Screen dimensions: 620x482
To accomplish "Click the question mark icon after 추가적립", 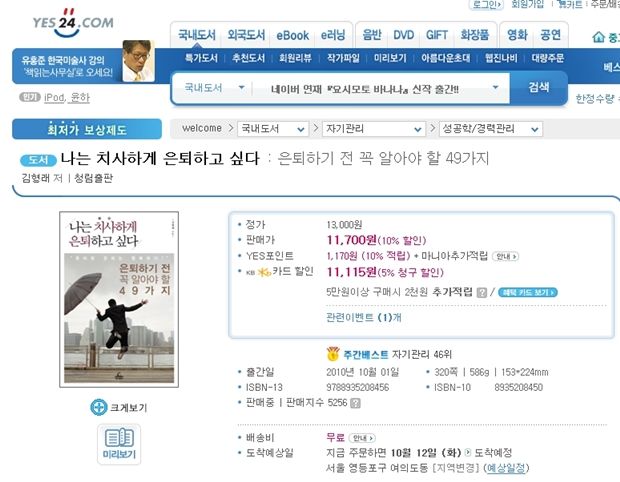I will pos(481,293).
